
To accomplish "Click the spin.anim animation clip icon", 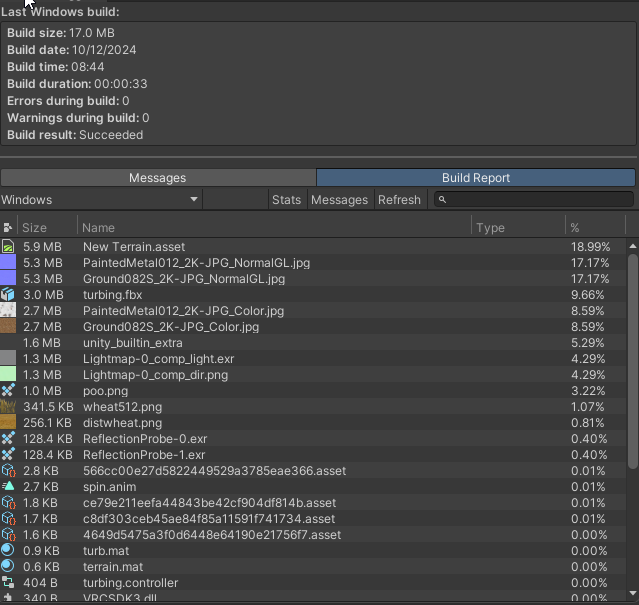I will [8, 487].
